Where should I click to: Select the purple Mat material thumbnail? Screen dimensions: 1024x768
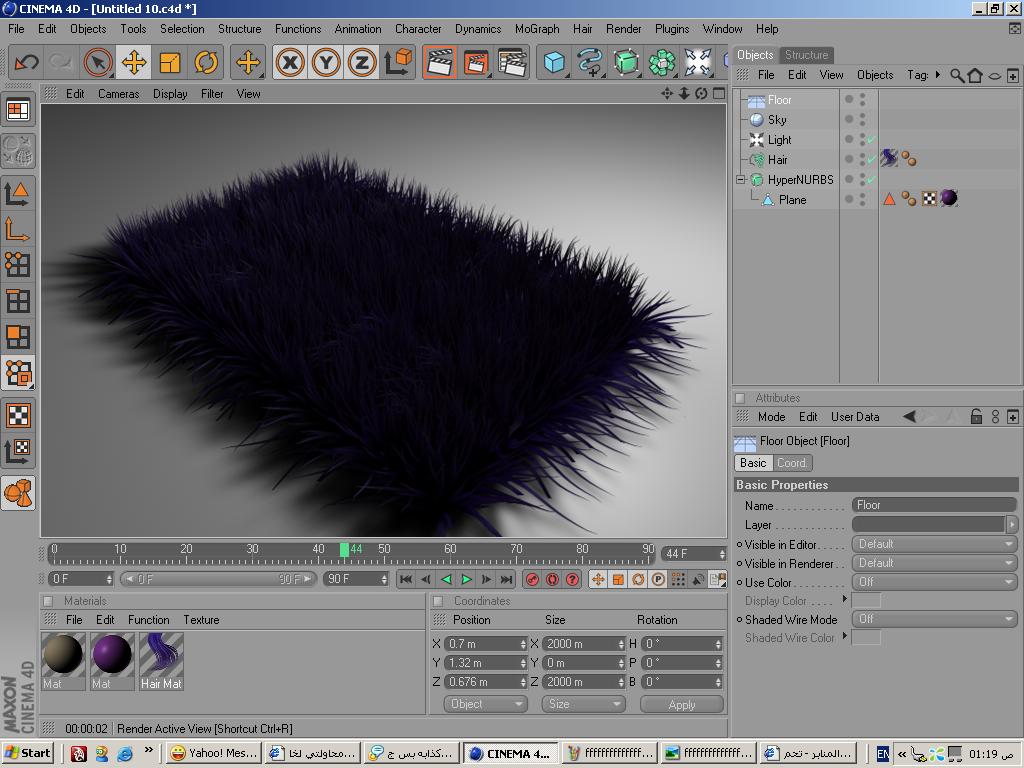(x=112, y=661)
